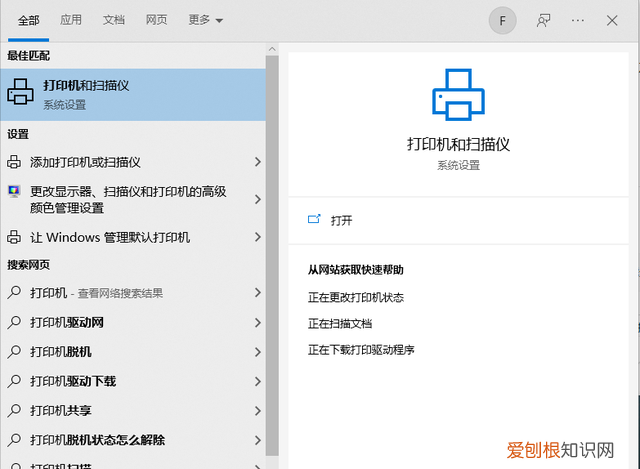Click the results list scrollbar thumb
This screenshot has width=640, height=469.
pos(272,256)
